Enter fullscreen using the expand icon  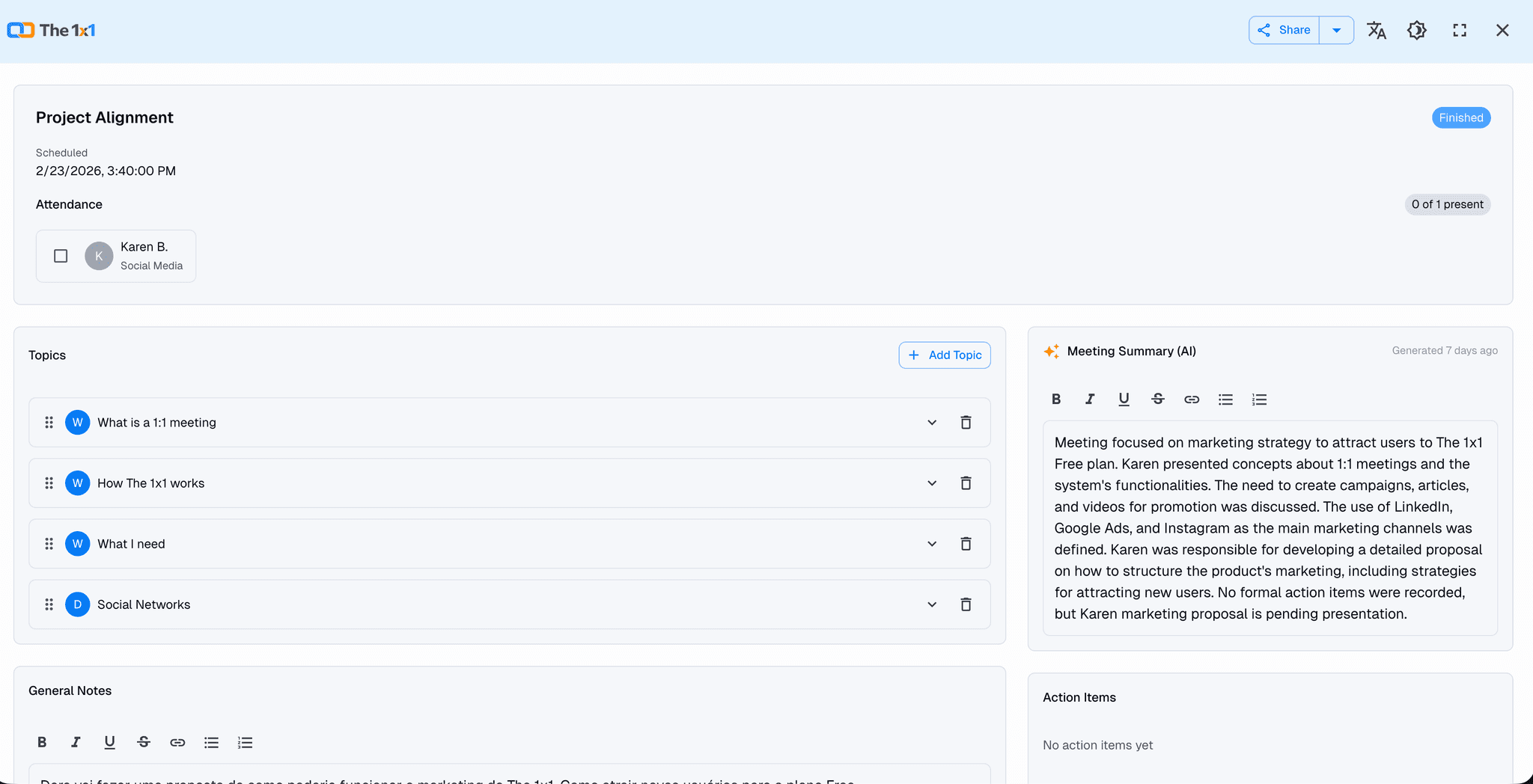click(1459, 30)
